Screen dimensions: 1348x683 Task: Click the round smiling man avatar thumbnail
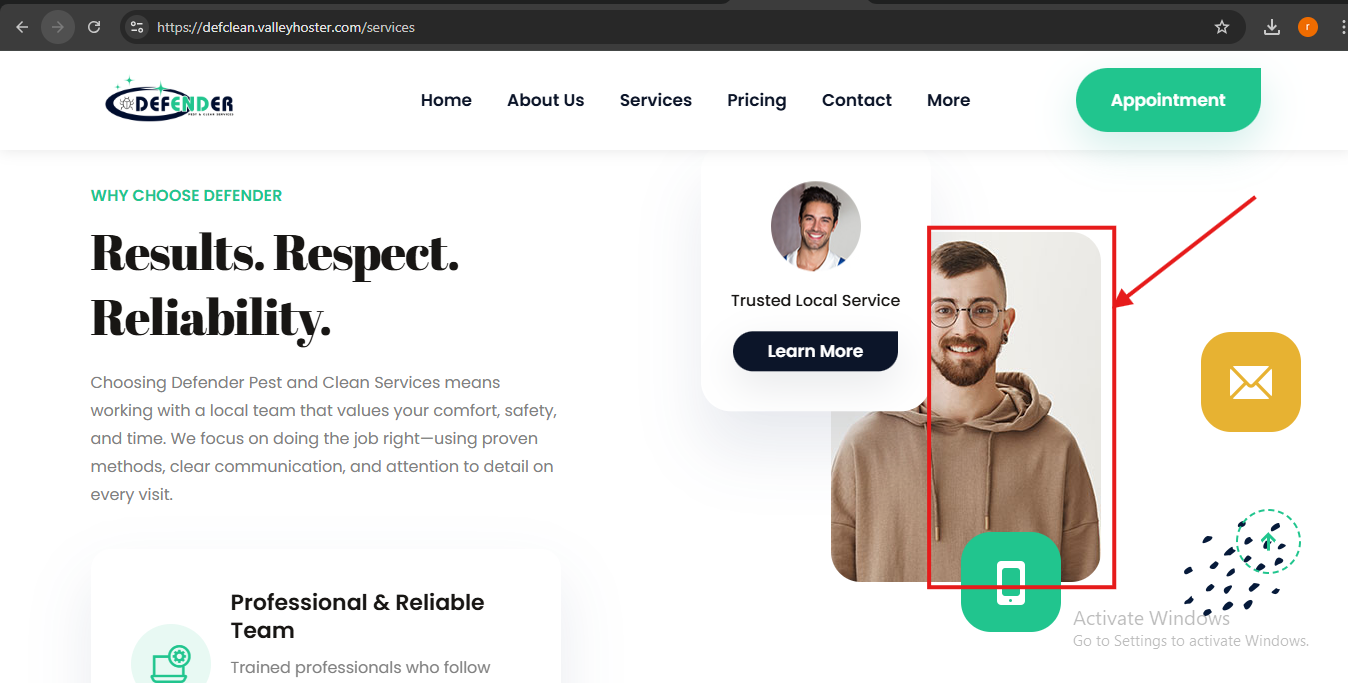[816, 226]
